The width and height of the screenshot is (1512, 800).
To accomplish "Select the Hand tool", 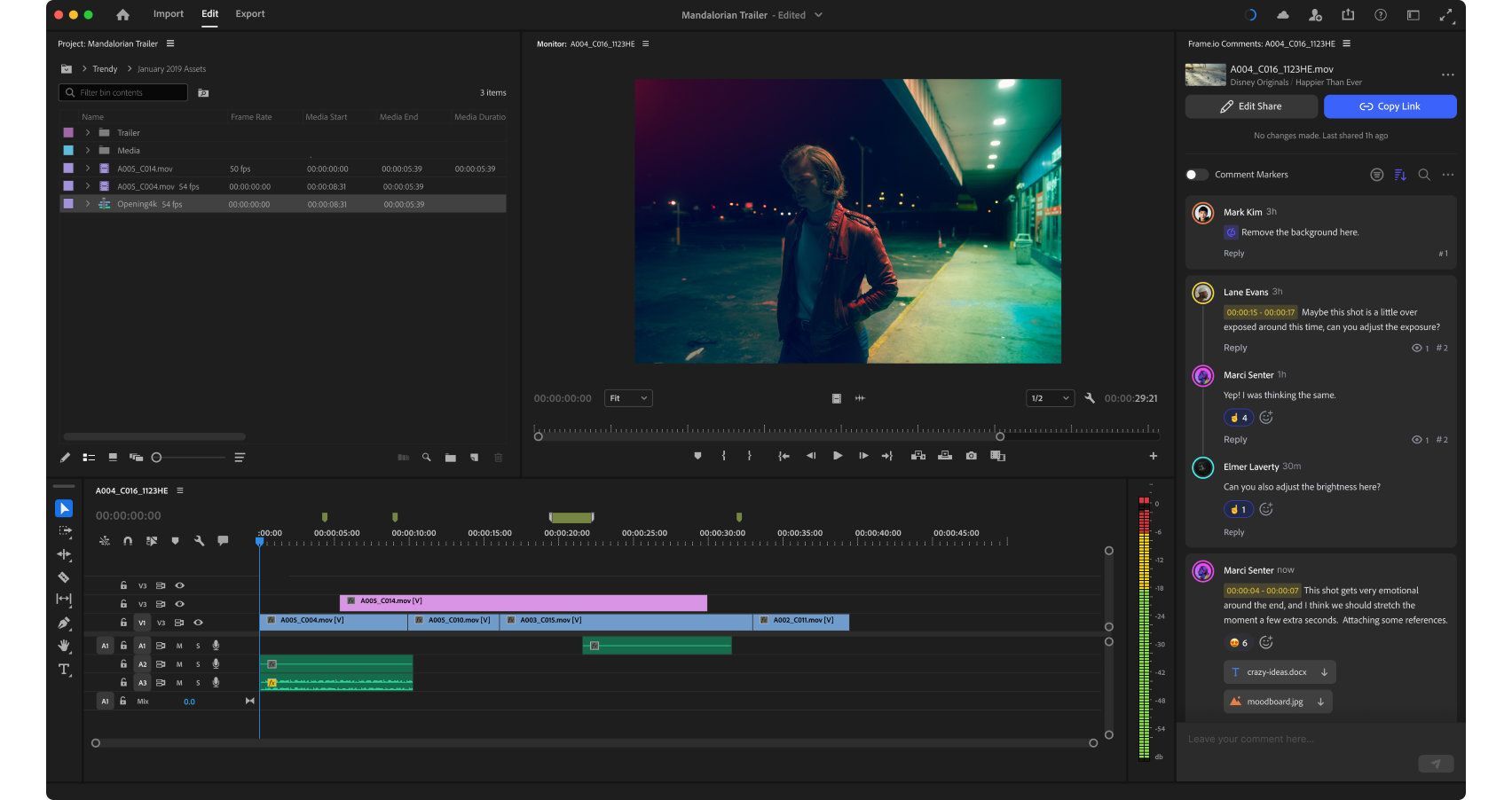I will coord(64,646).
